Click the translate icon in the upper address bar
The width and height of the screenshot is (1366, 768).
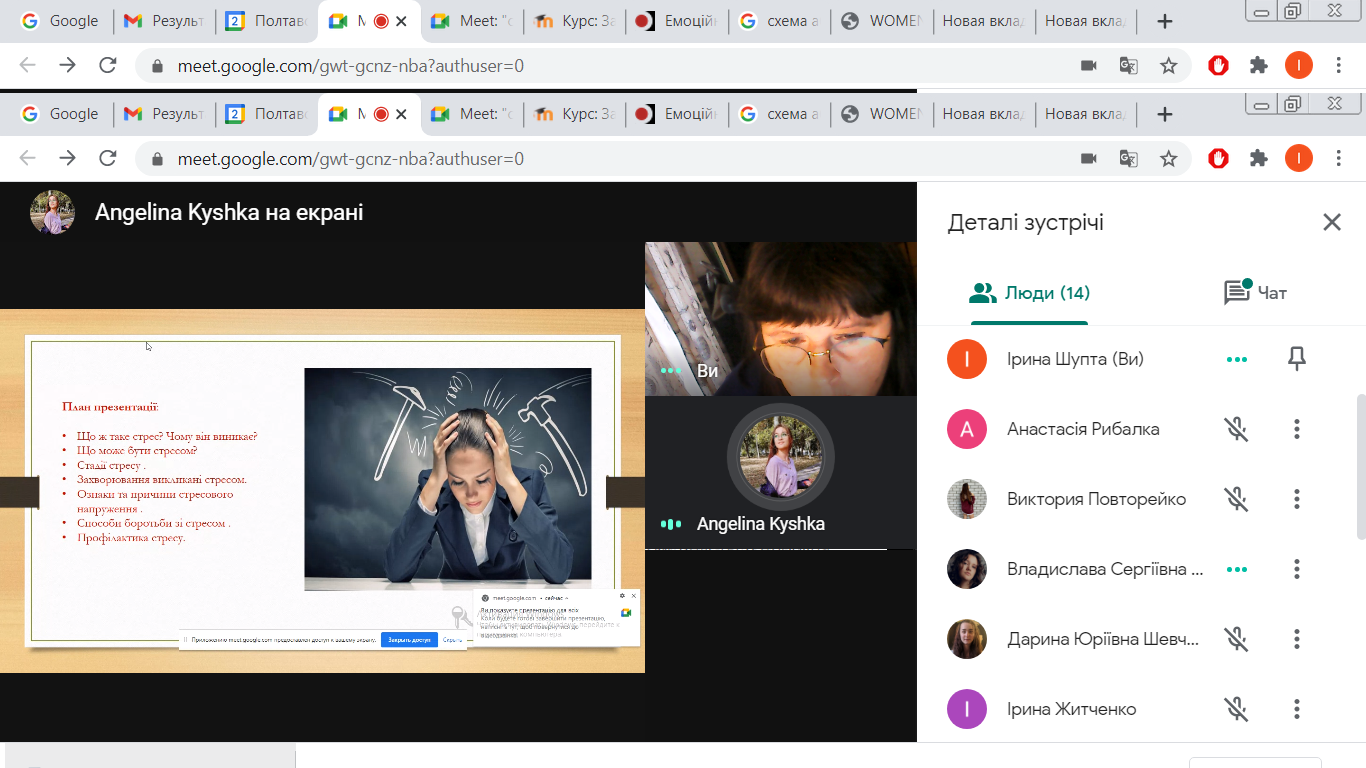(x=1129, y=66)
